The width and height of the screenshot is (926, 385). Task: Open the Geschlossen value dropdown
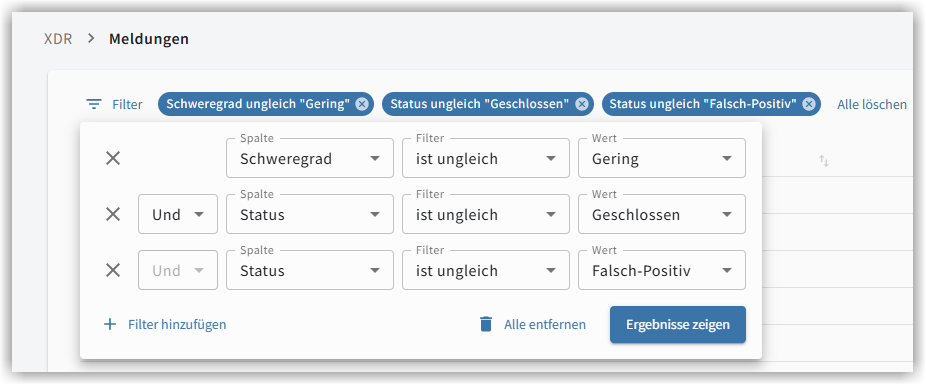tap(662, 214)
